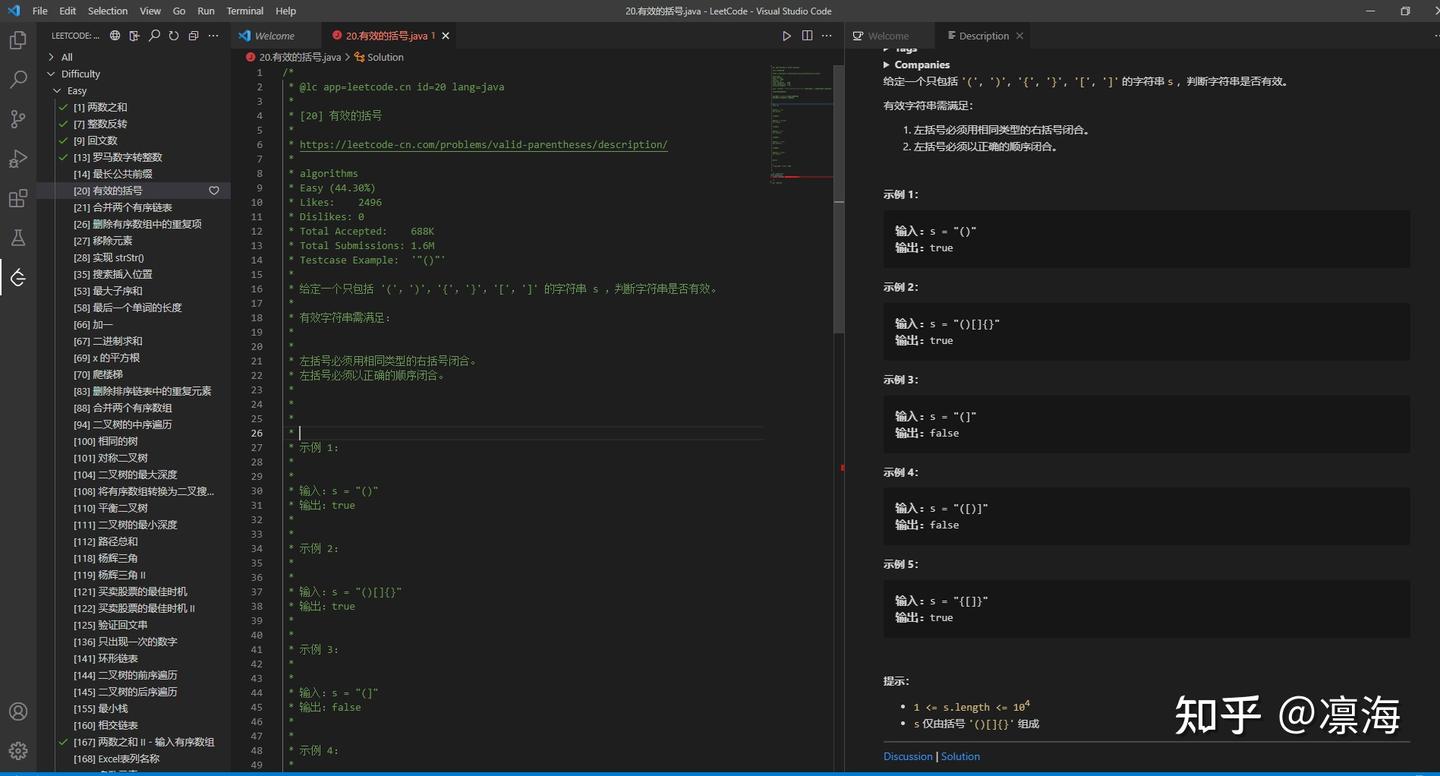Split the editor using the split icon
The image size is (1440, 776).
(807, 35)
